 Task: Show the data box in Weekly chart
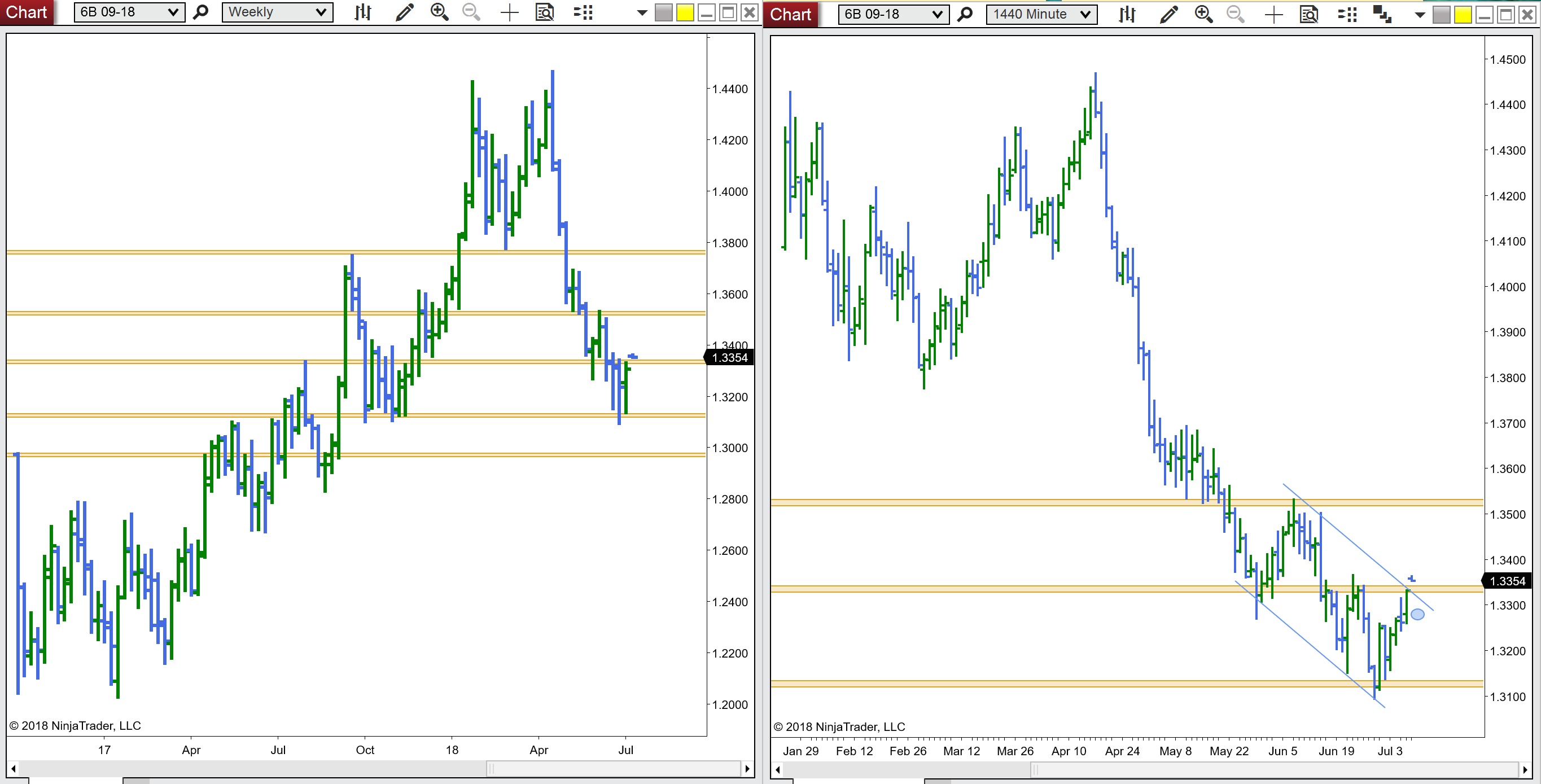[544, 12]
